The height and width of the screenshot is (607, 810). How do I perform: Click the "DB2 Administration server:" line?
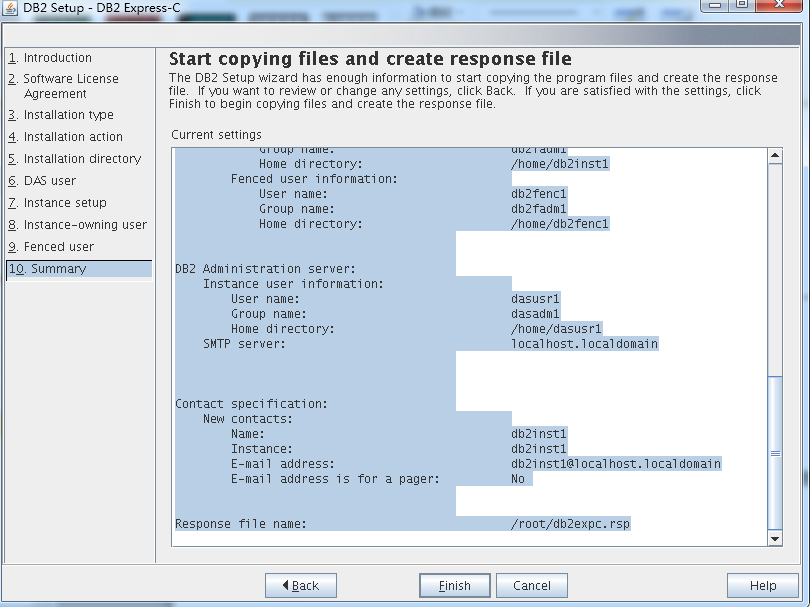click(266, 269)
